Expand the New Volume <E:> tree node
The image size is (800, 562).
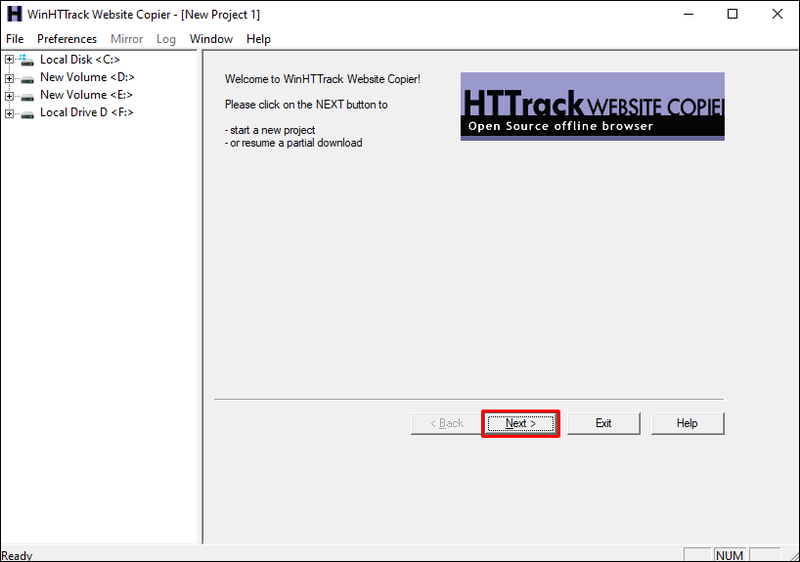(x=9, y=96)
